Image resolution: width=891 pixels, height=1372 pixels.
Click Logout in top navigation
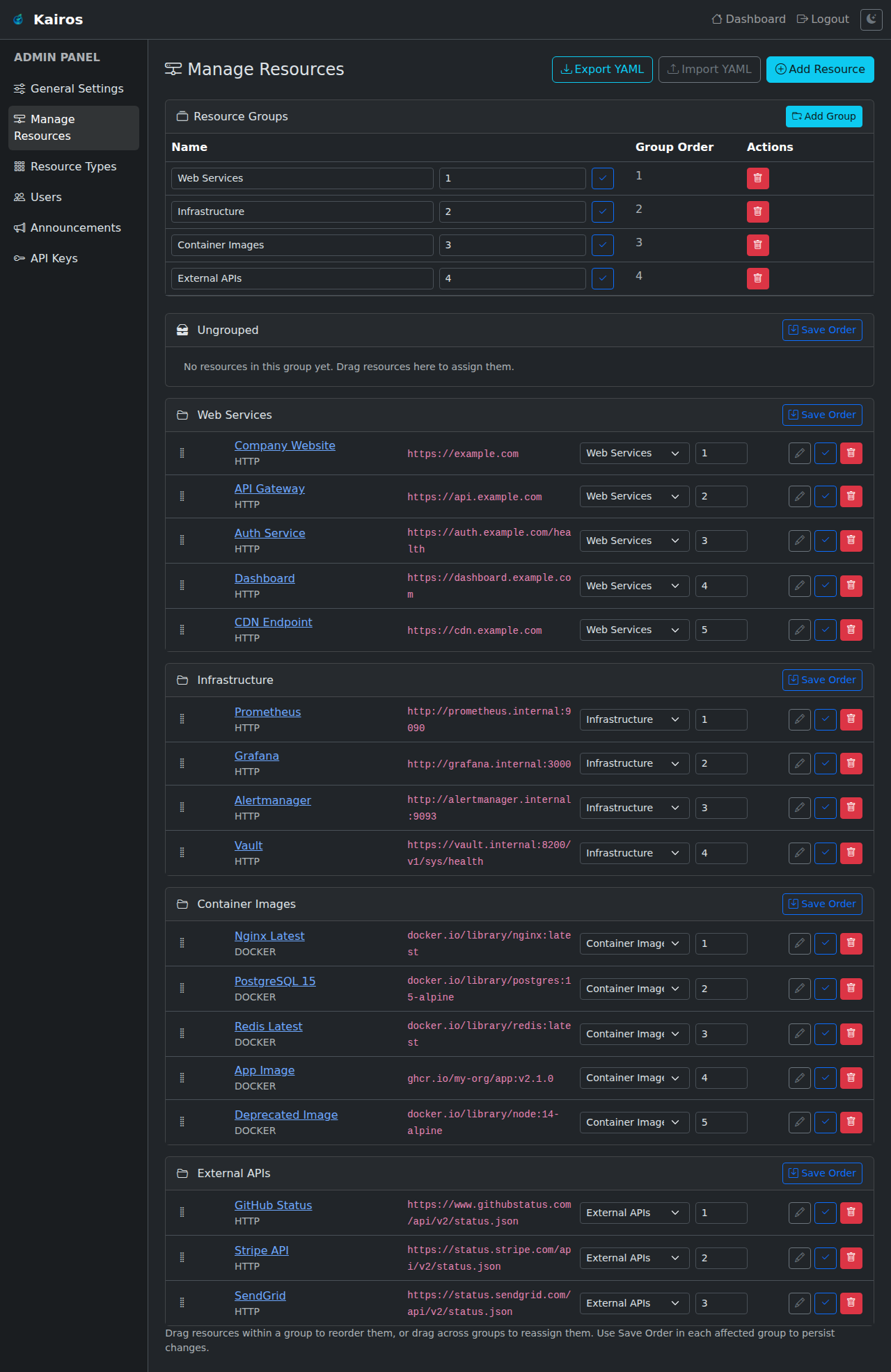(823, 19)
